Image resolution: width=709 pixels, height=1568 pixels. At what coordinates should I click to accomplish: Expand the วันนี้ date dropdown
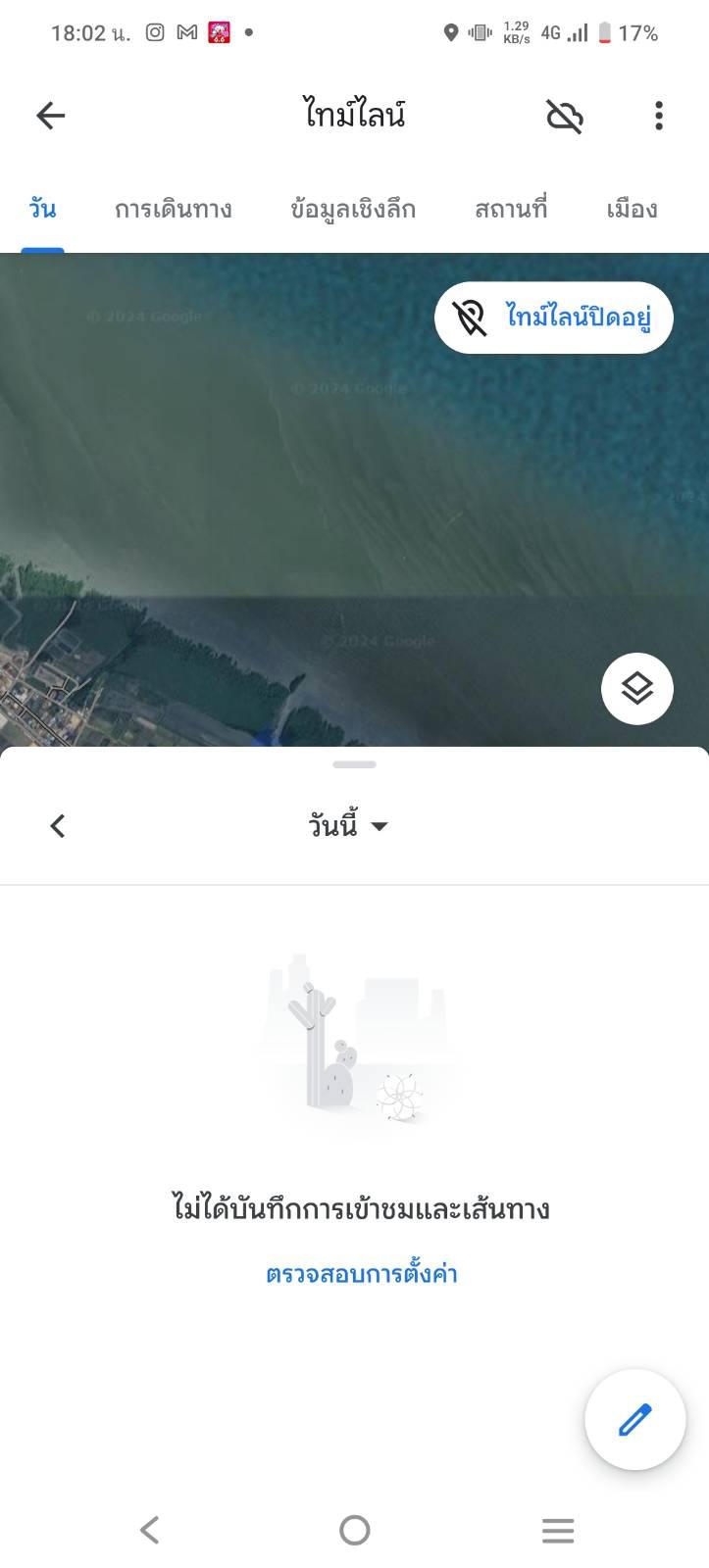click(349, 826)
